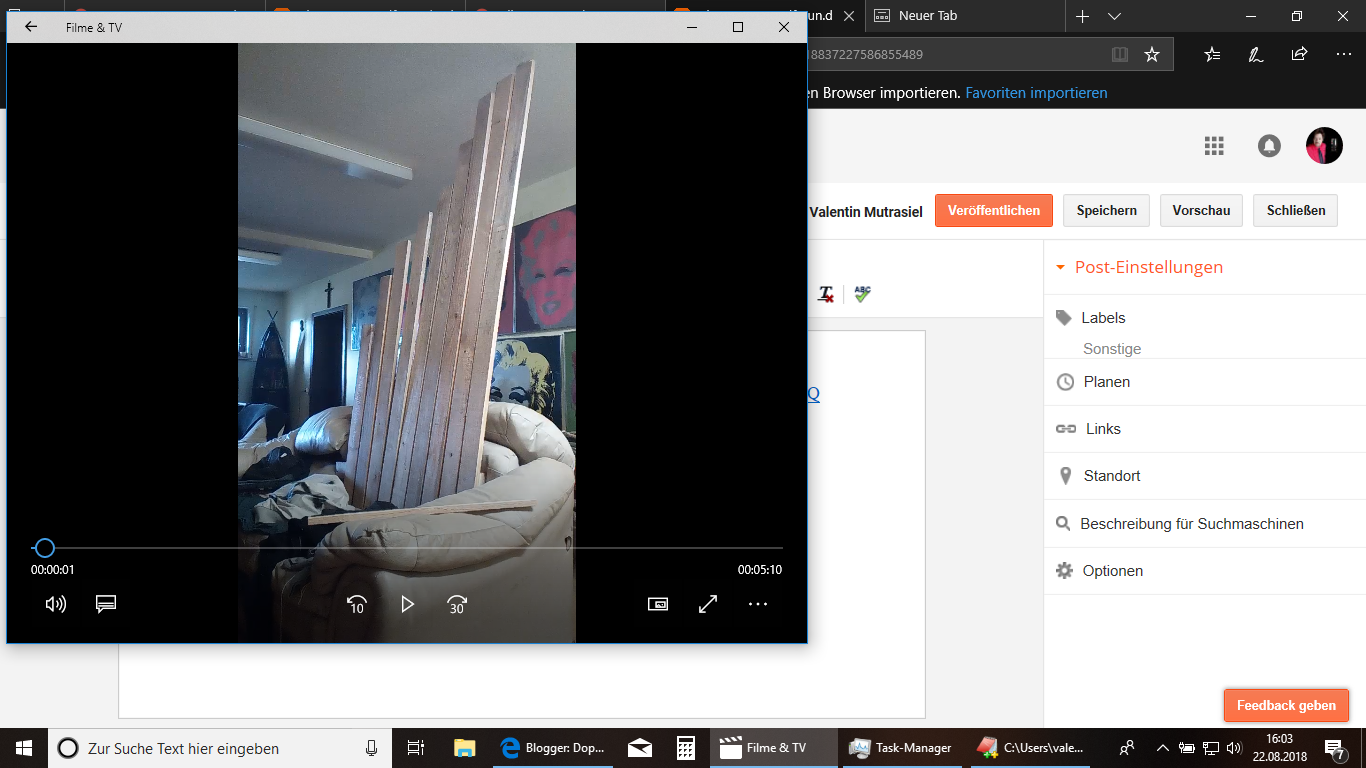Click remove formatting icon in editor
This screenshot has width=1366, height=768.
click(x=826, y=294)
